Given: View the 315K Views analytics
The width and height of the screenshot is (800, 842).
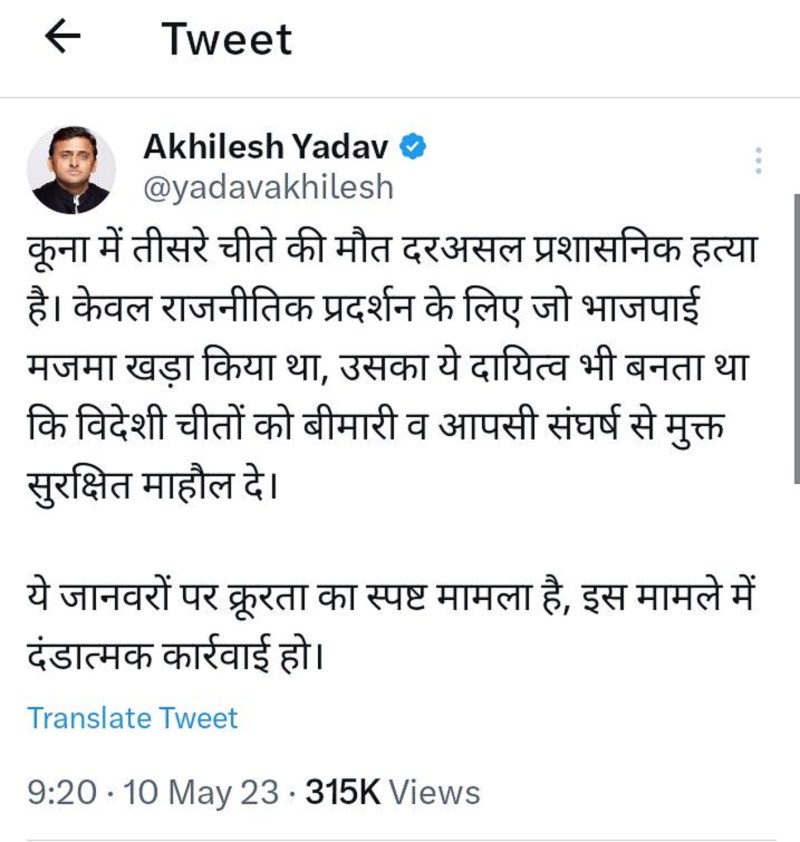Looking at the screenshot, I should pyautogui.click(x=392, y=793).
